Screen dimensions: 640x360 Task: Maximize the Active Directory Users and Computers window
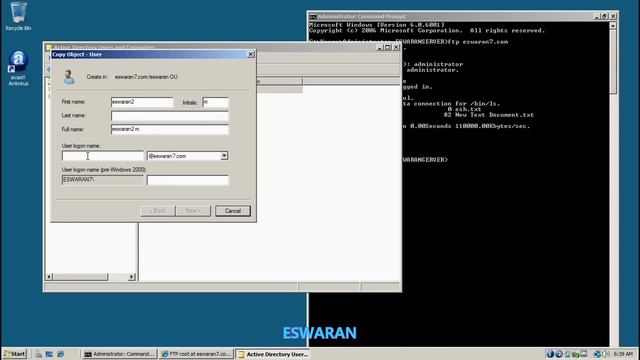[x=388, y=47]
